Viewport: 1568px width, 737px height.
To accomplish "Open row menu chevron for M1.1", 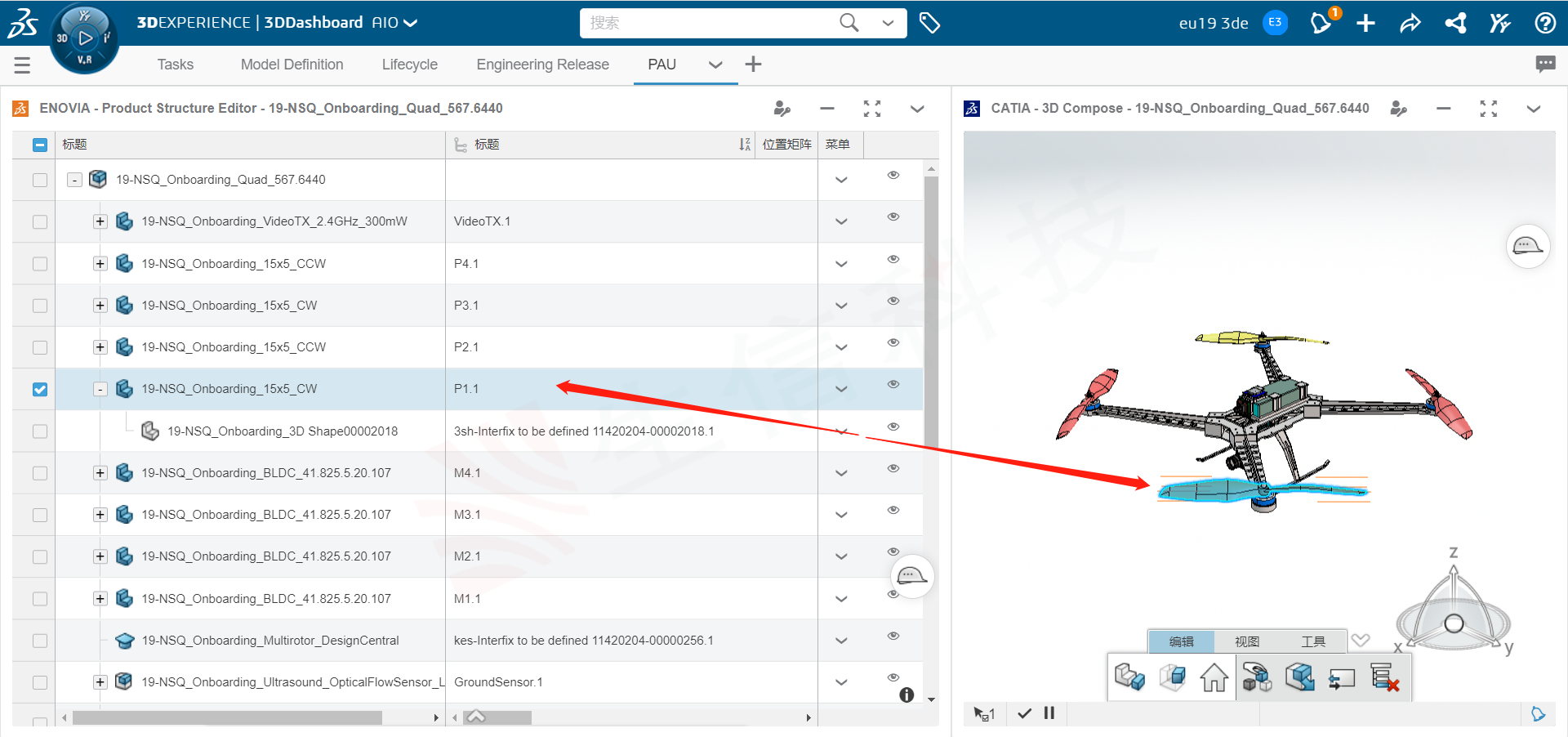I will point(841,599).
